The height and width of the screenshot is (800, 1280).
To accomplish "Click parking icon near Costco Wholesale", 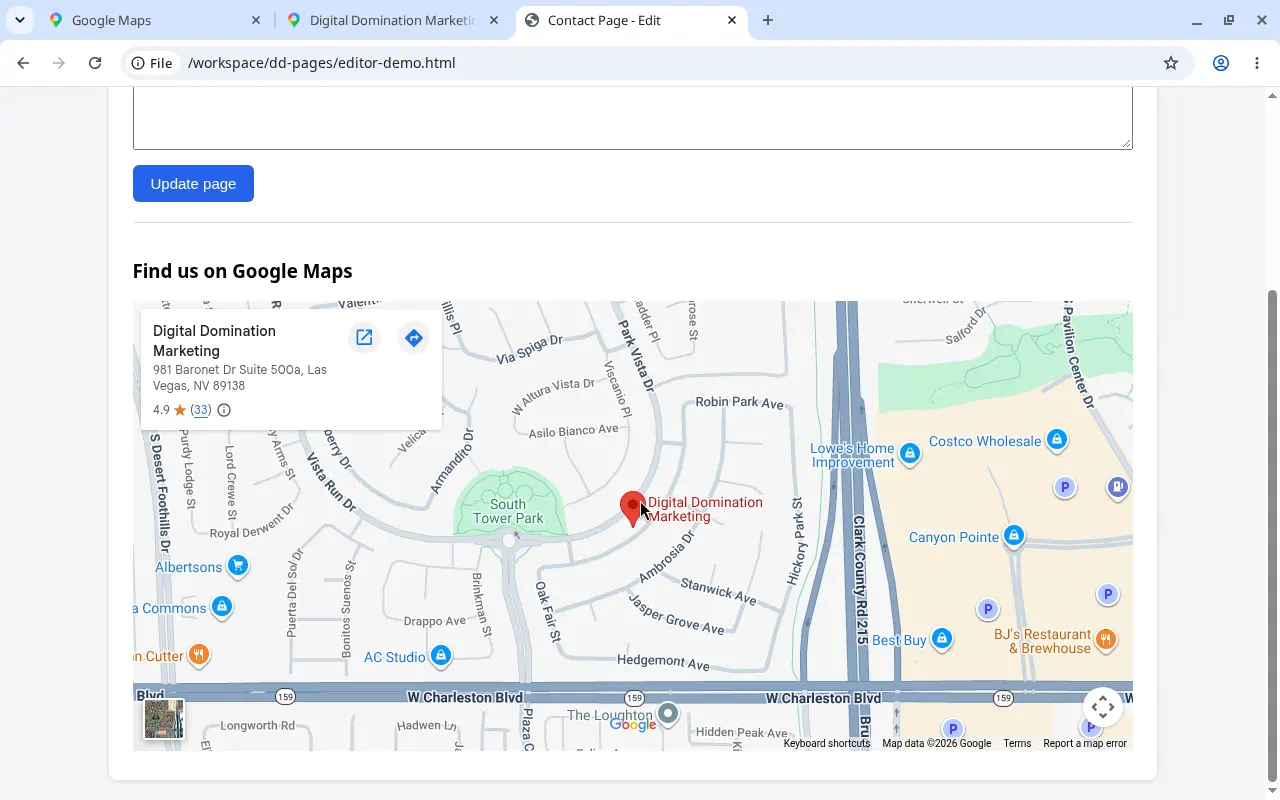I will pyautogui.click(x=1065, y=488).
